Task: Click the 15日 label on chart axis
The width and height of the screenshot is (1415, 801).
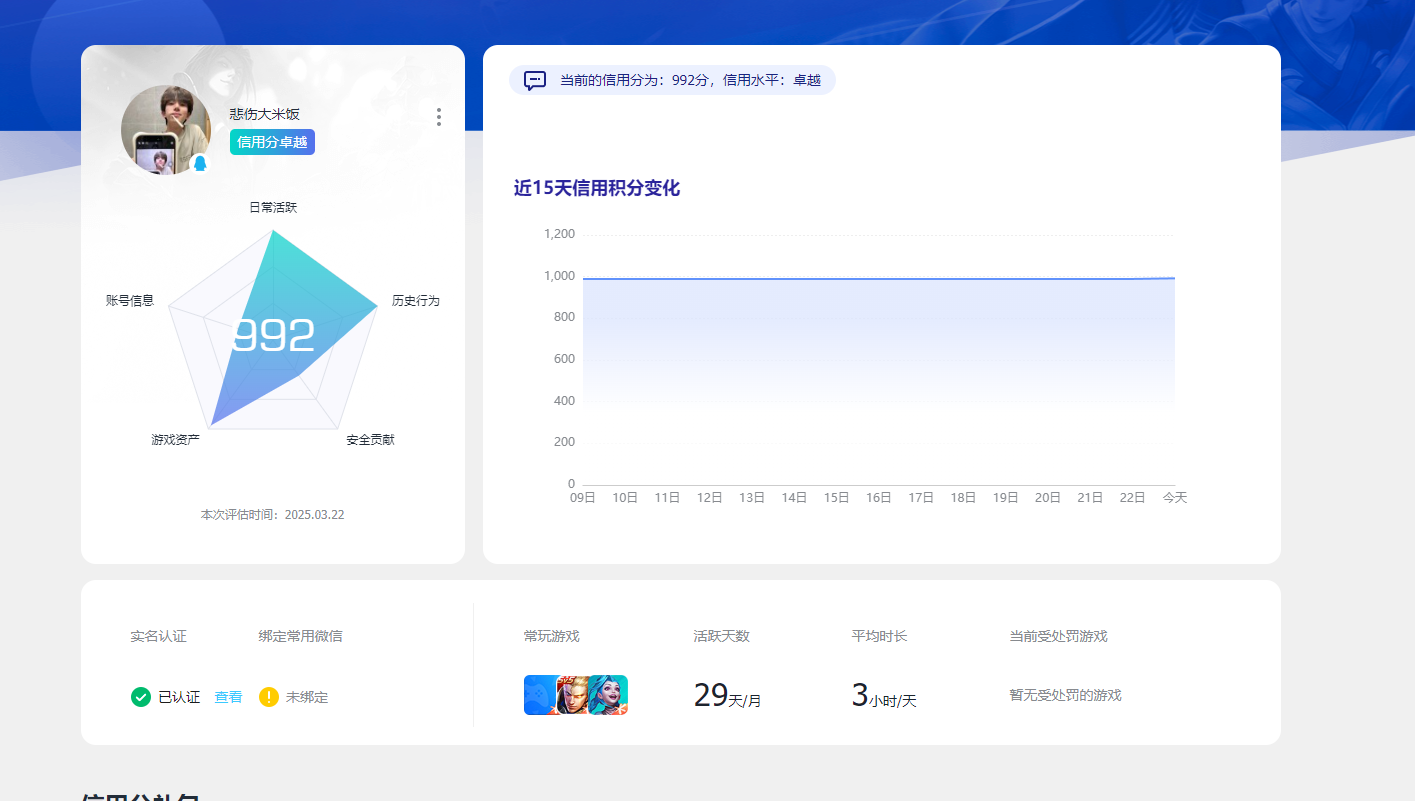Action: coord(836,497)
